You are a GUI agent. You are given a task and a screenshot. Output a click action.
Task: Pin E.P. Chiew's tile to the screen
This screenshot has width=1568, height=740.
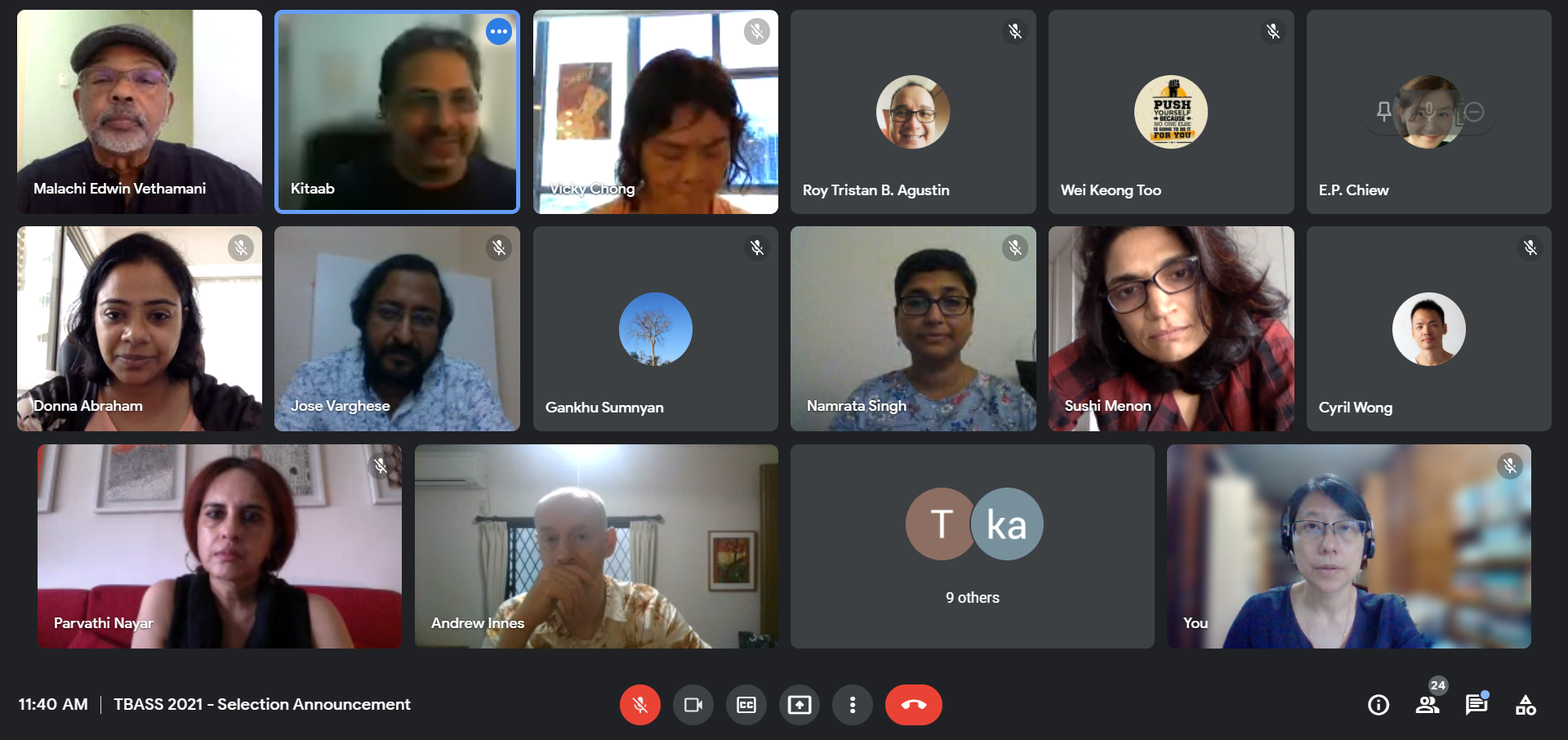[1383, 112]
